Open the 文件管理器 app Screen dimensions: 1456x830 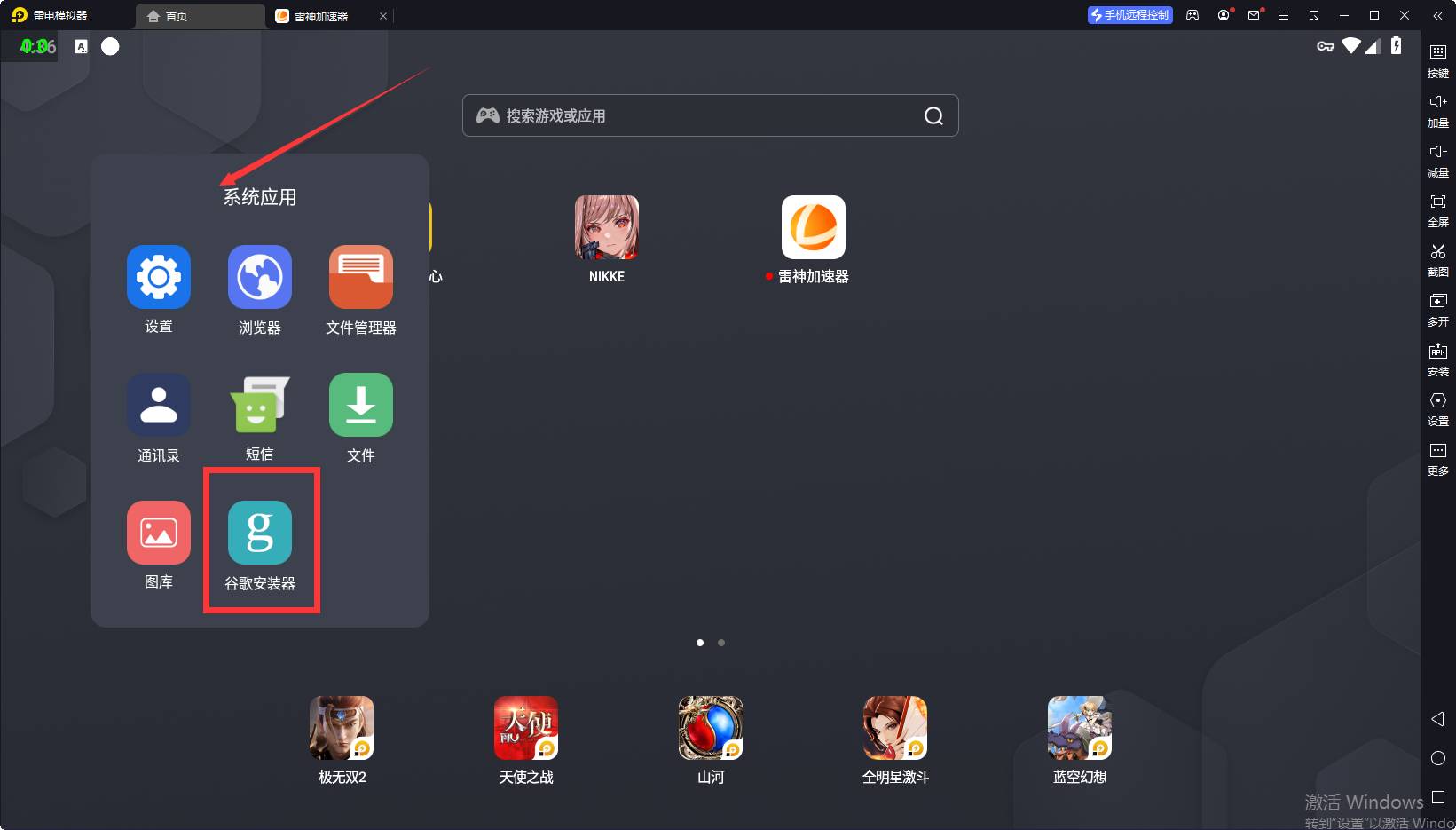pyautogui.click(x=361, y=277)
